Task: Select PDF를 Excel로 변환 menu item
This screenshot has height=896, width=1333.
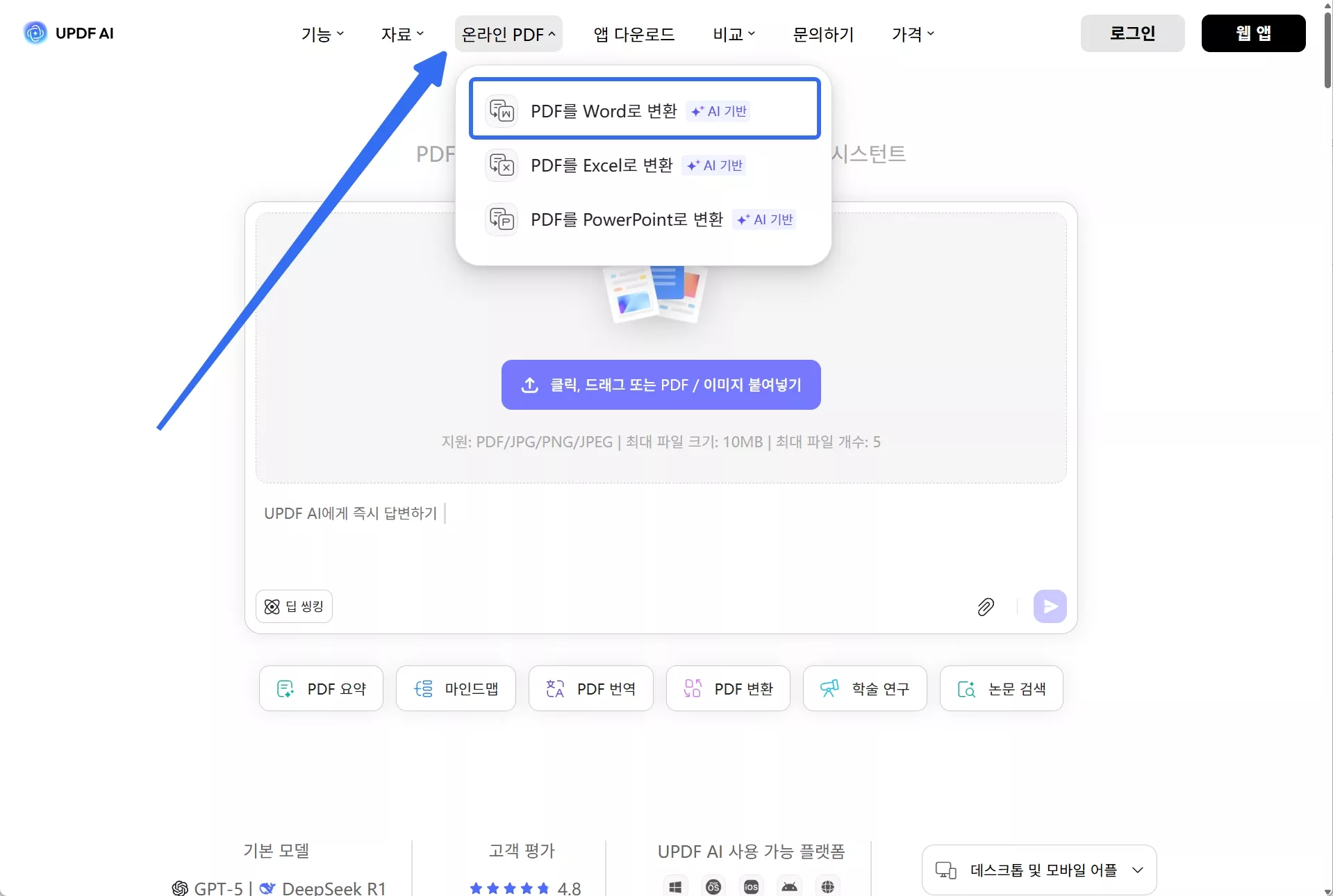Action: [x=645, y=165]
